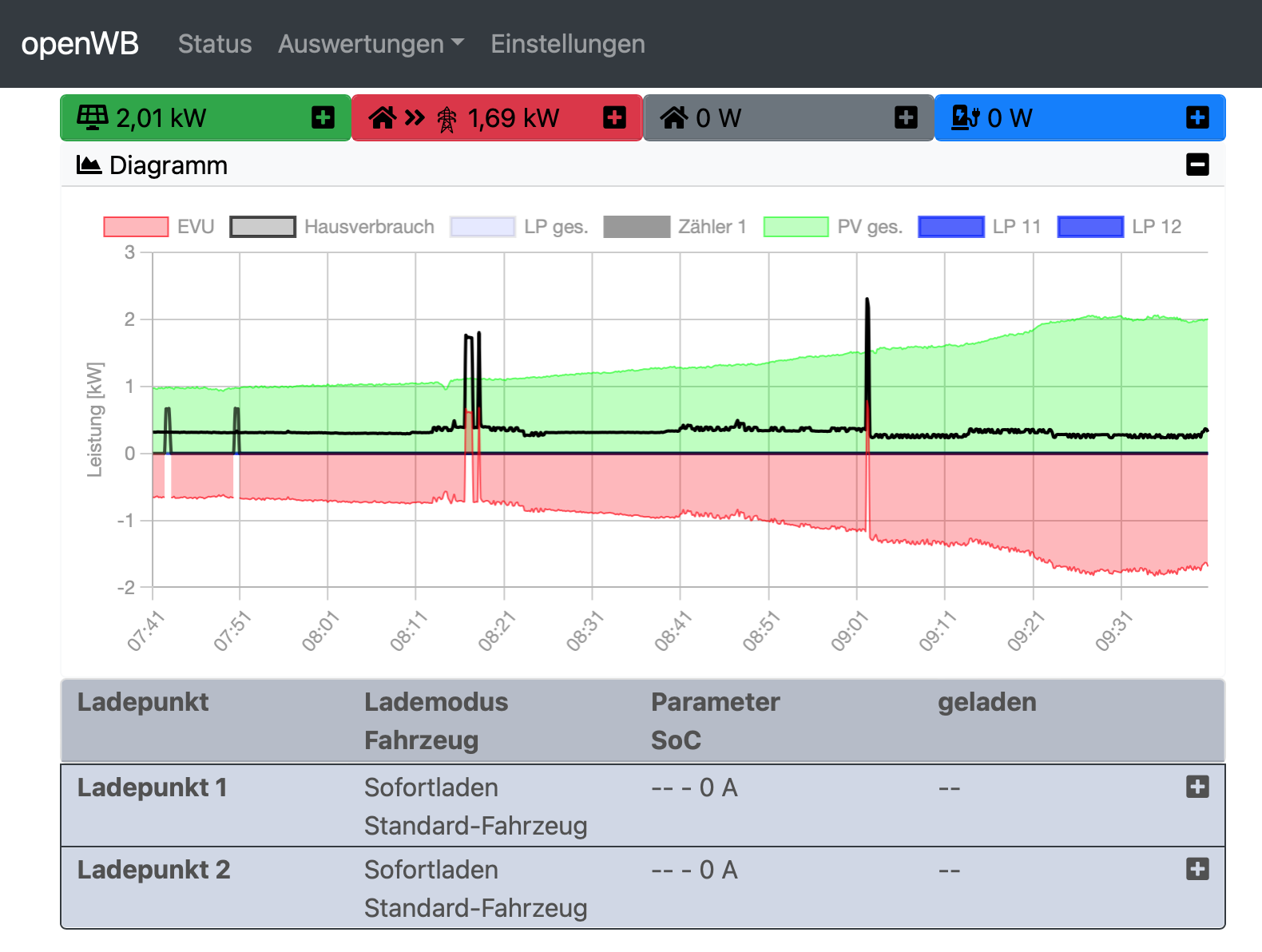Click the solar panel icon in green card
The width and height of the screenshot is (1262, 952).
92,117
